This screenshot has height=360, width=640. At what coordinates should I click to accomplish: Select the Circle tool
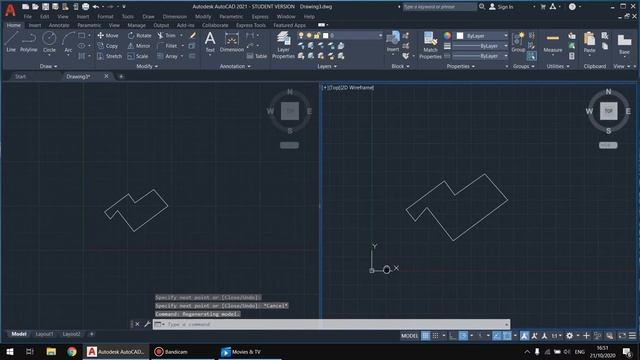[x=49, y=42]
